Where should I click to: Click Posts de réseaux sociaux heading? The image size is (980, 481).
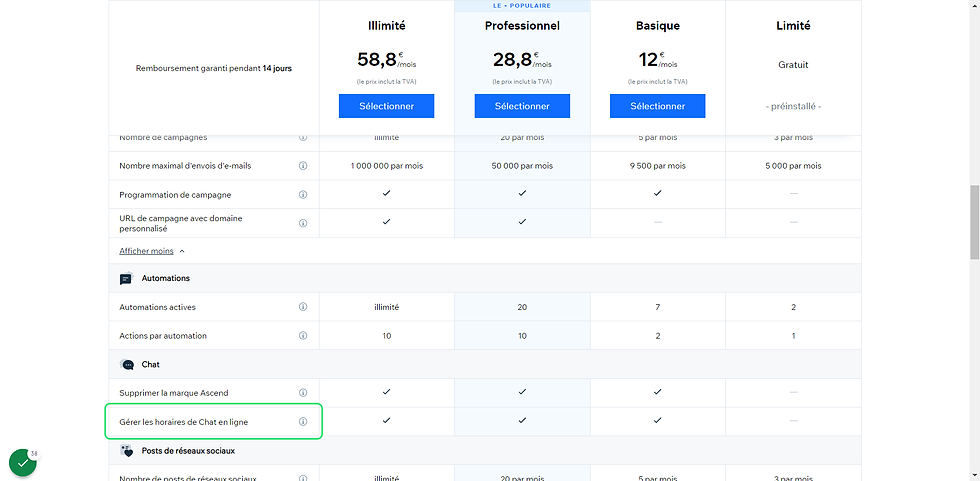click(x=188, y=450)
